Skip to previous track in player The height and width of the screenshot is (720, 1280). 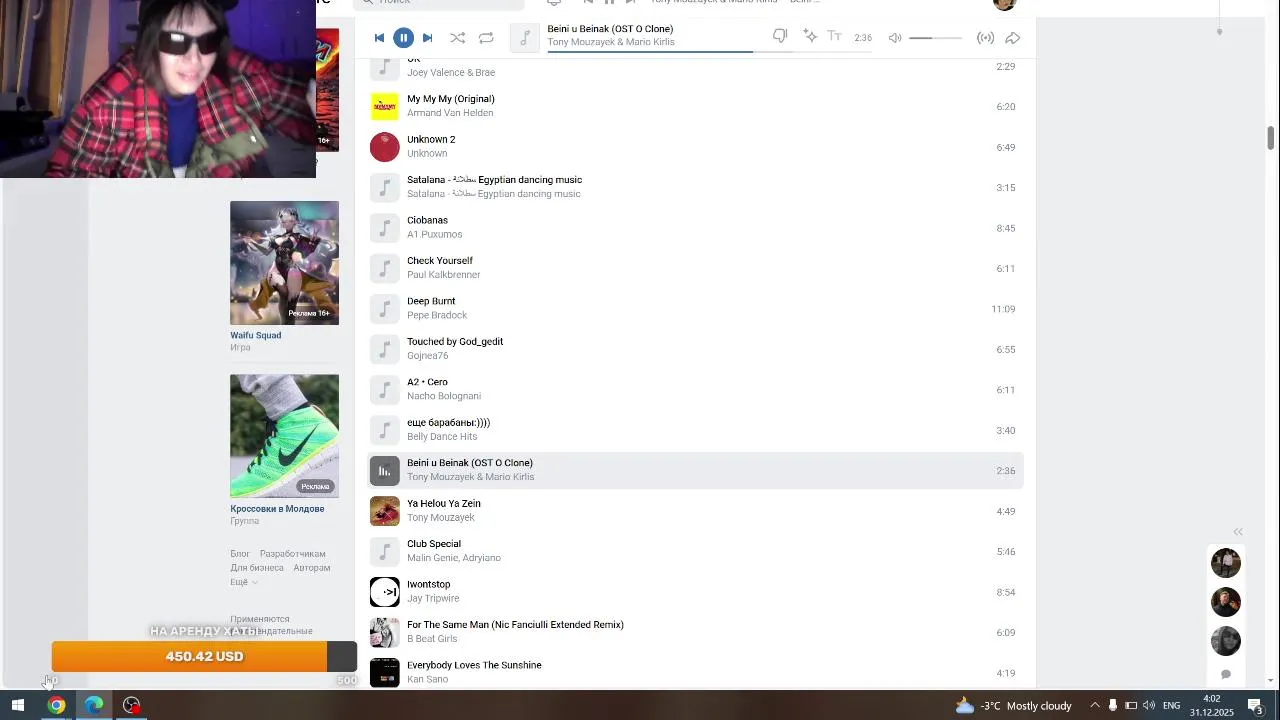click(x=379, y=38)
